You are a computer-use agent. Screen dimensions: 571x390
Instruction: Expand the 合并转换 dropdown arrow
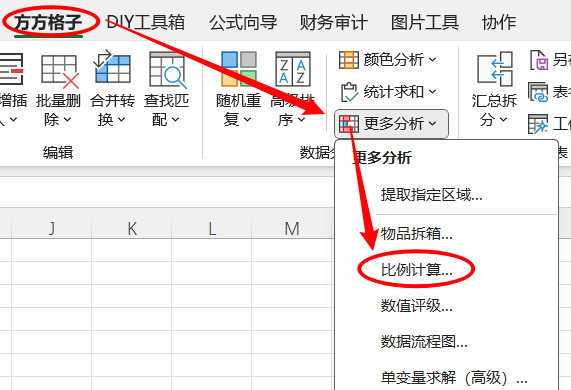121,119
